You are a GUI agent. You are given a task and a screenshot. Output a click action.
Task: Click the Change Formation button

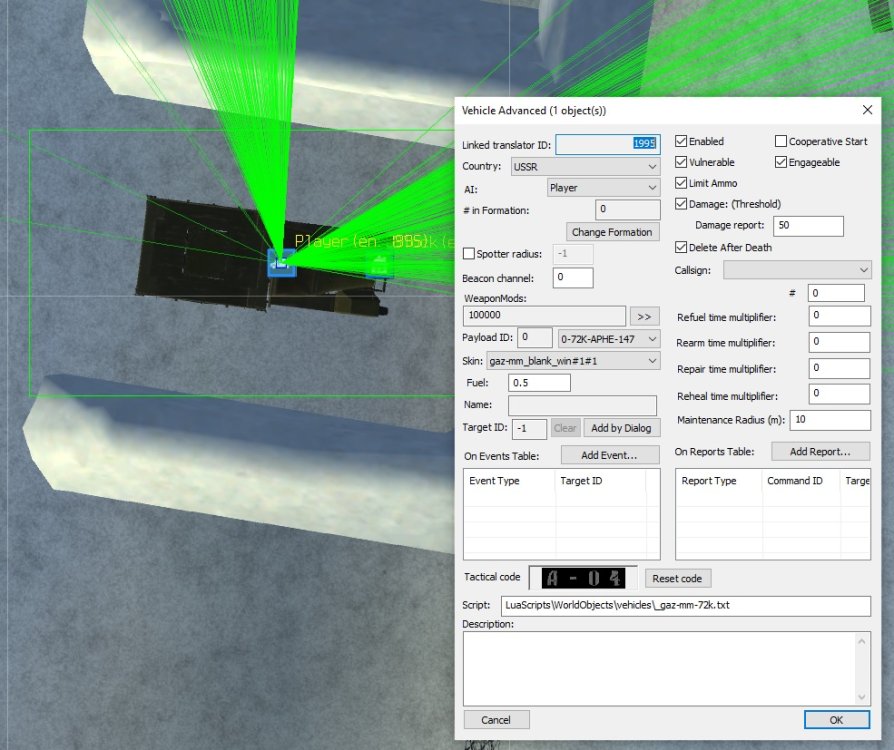point(612,232)
